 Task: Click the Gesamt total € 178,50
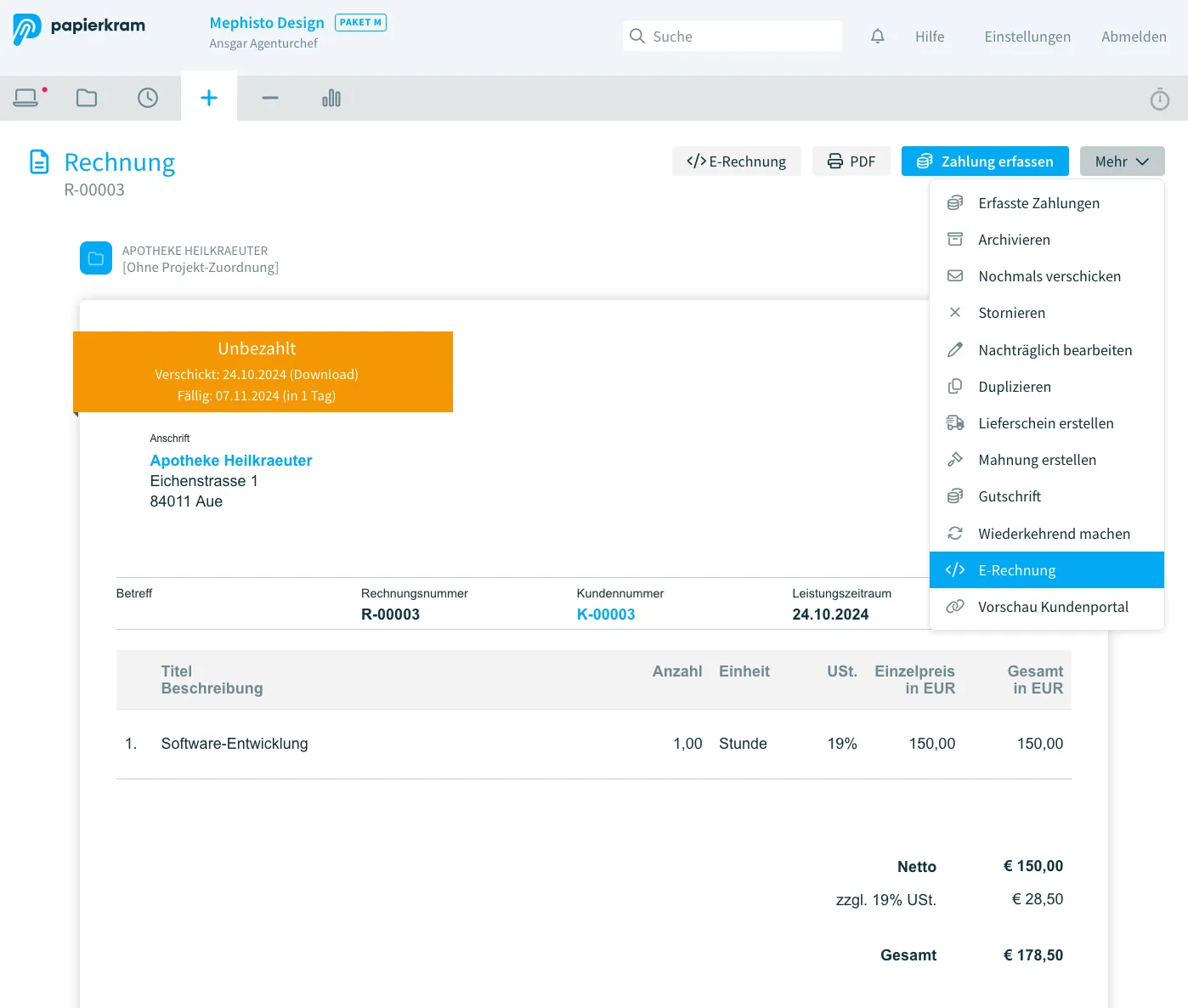click(x=1033, y=955)
